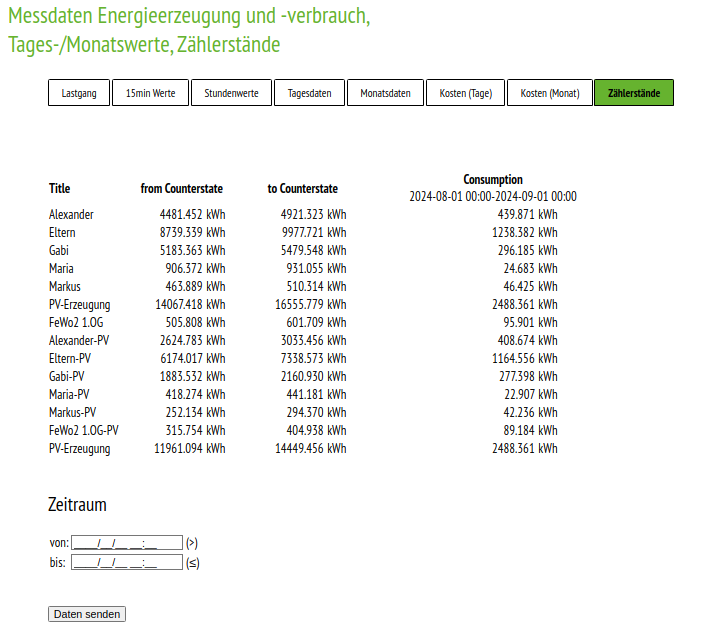Click consumption value 1164.556 kWh
This screenshot has height=635, width=704.
pos(525,358)
